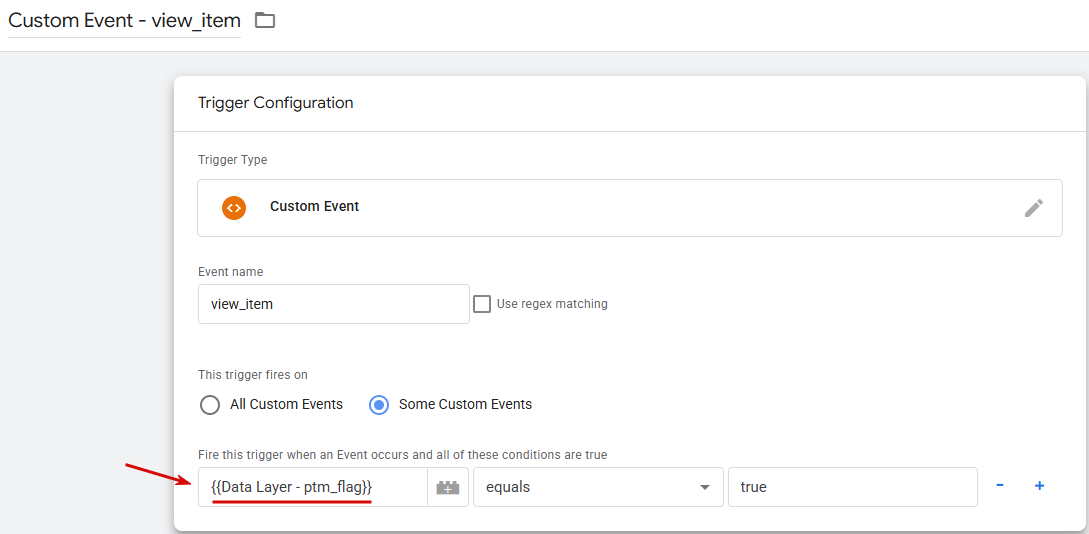Click the Trigger Type section label

point(233,160)
